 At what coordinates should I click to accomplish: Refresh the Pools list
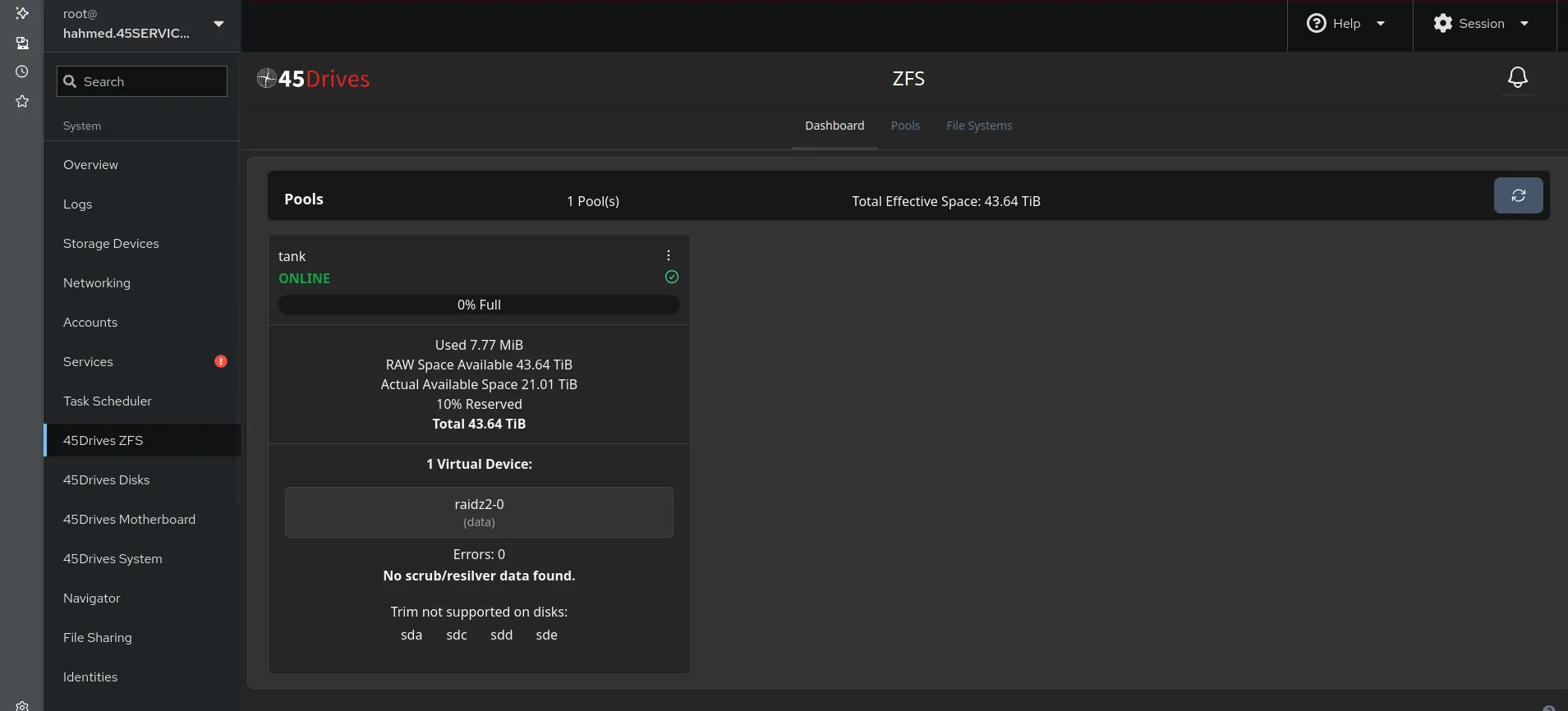[1518, 195]
